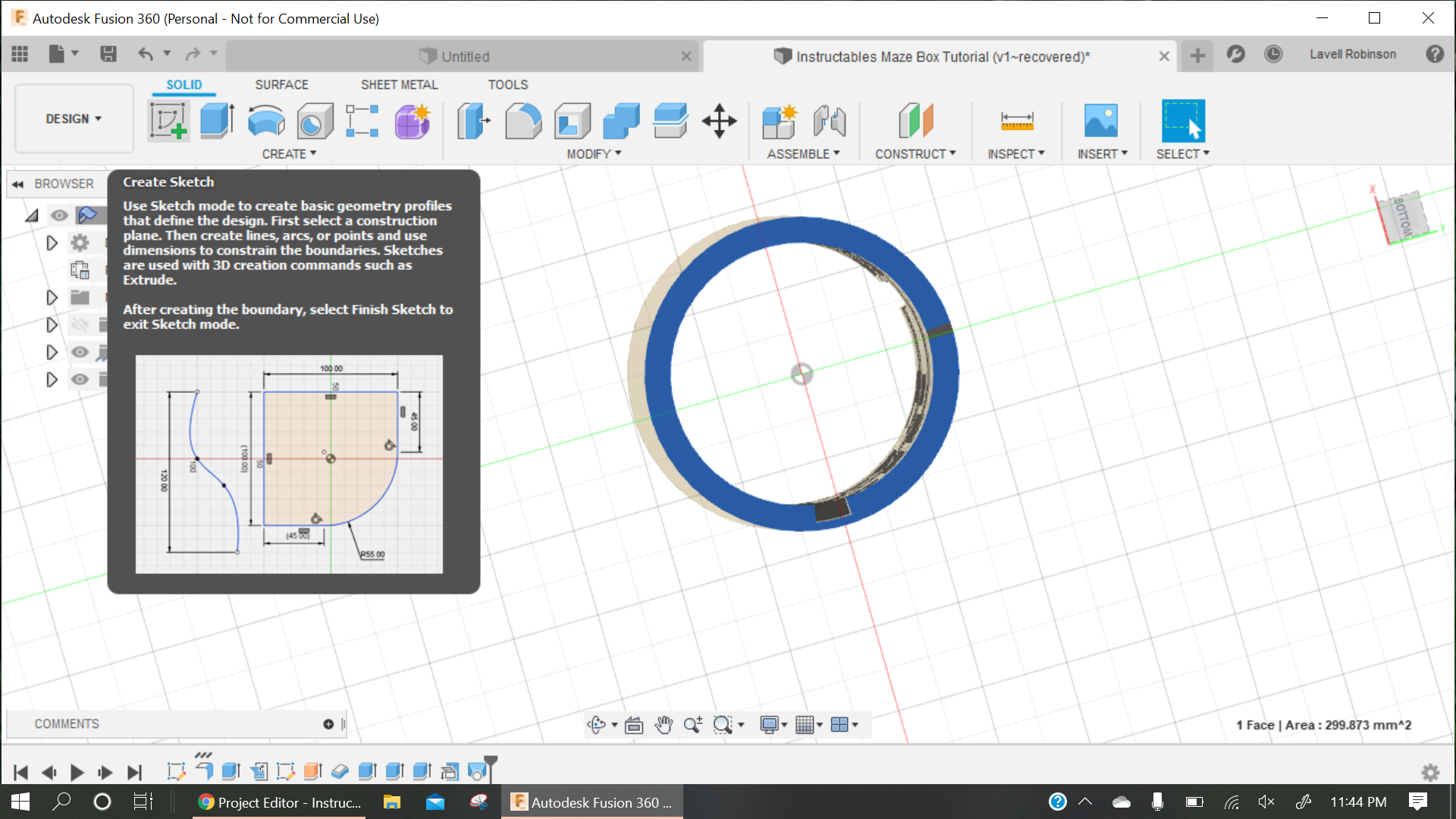Viewport: 1456px width, 819px height.
Task: Open the CREATE dropdown menu
Action: coord(289,154)
